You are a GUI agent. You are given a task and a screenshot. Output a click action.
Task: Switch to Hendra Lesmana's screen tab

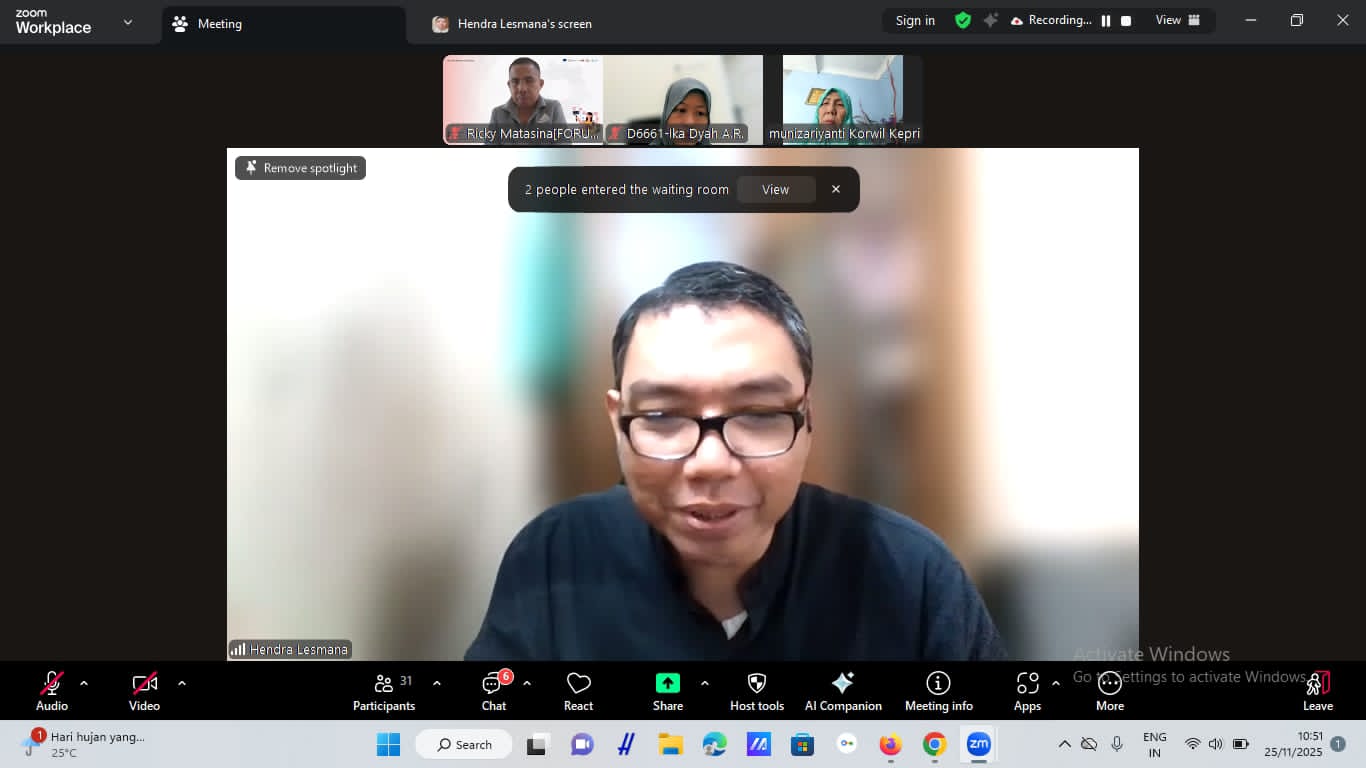pos(513,24)
